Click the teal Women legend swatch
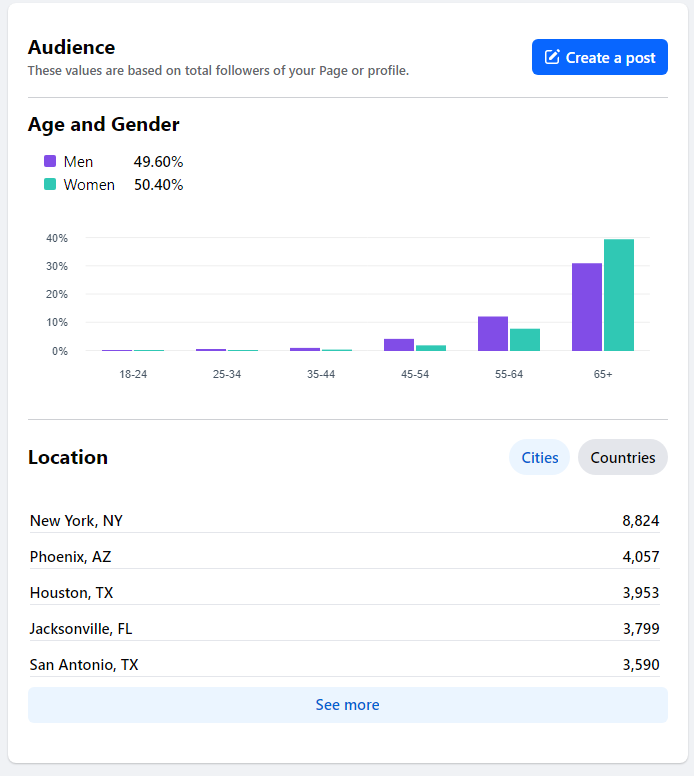The height and width of the screenshot is (776, 694). (50, 185)
